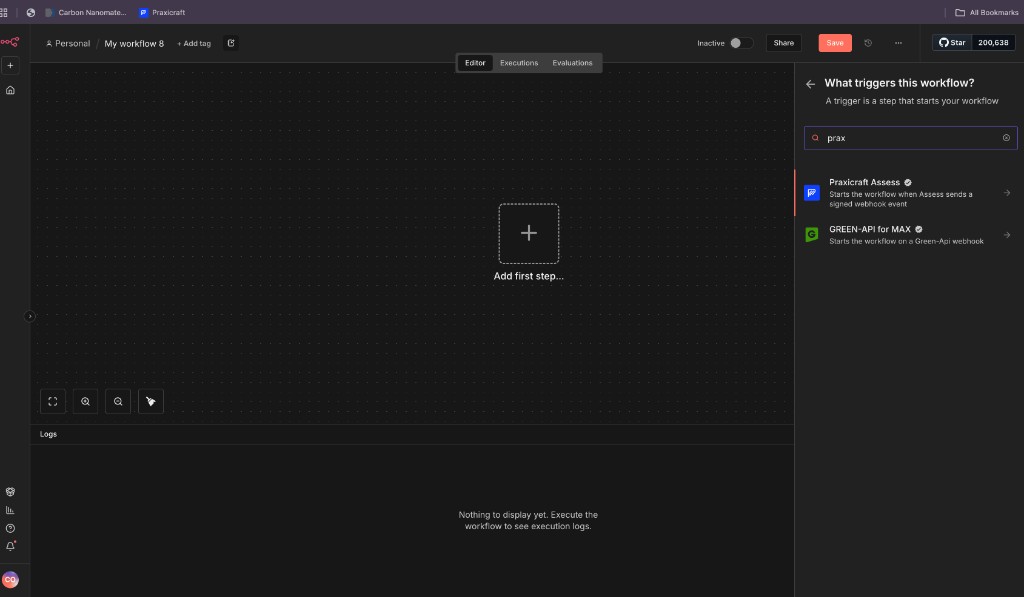This screenshot has width=1024, height=597.
Task: Open the notifications bell icon
Action: [10, 546]
